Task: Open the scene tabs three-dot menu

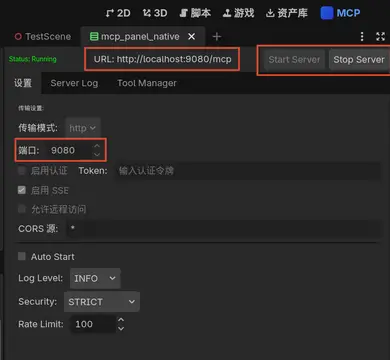Action: click(362, 36)
